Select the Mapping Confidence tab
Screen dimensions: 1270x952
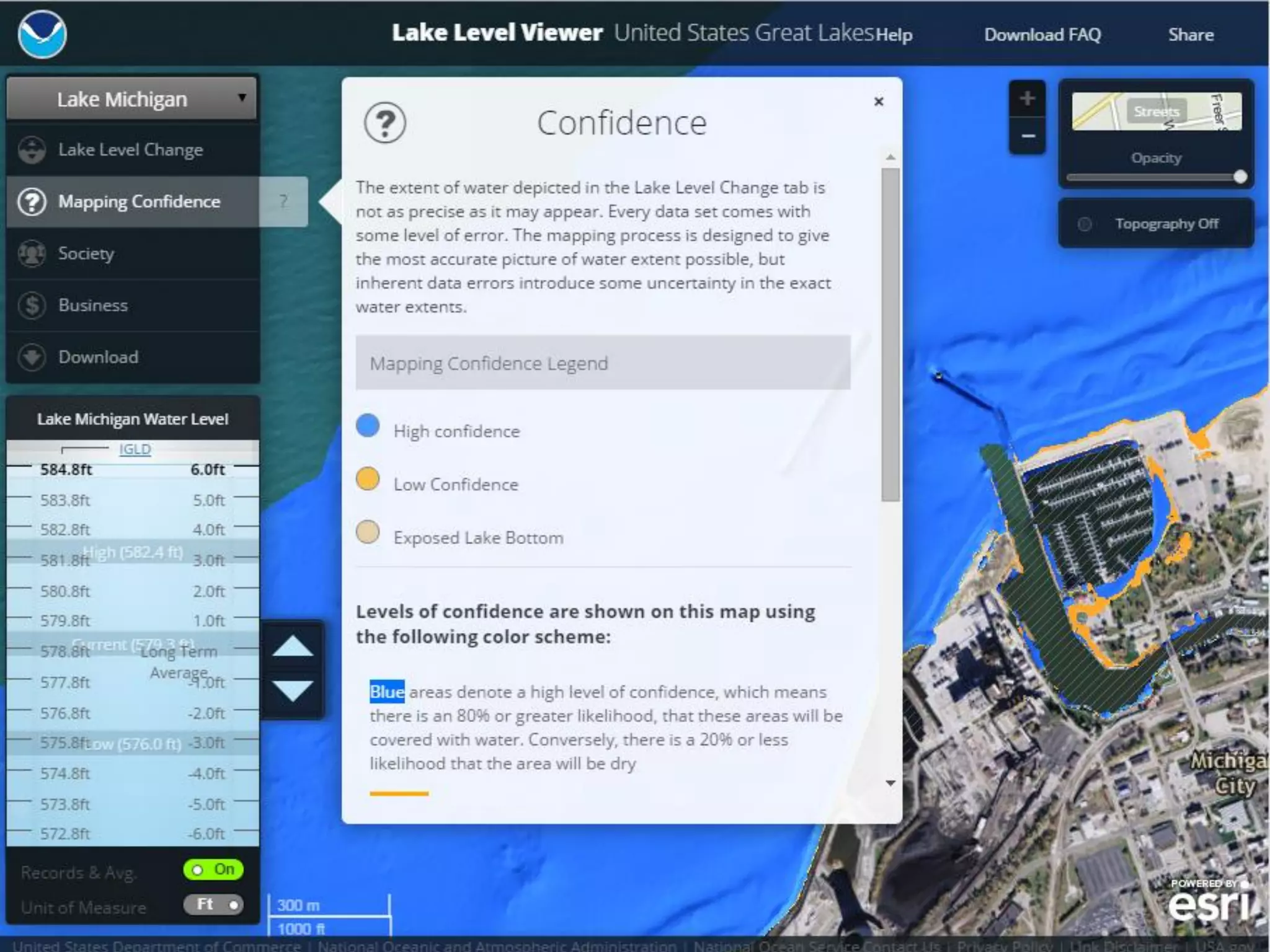(138, 201)
